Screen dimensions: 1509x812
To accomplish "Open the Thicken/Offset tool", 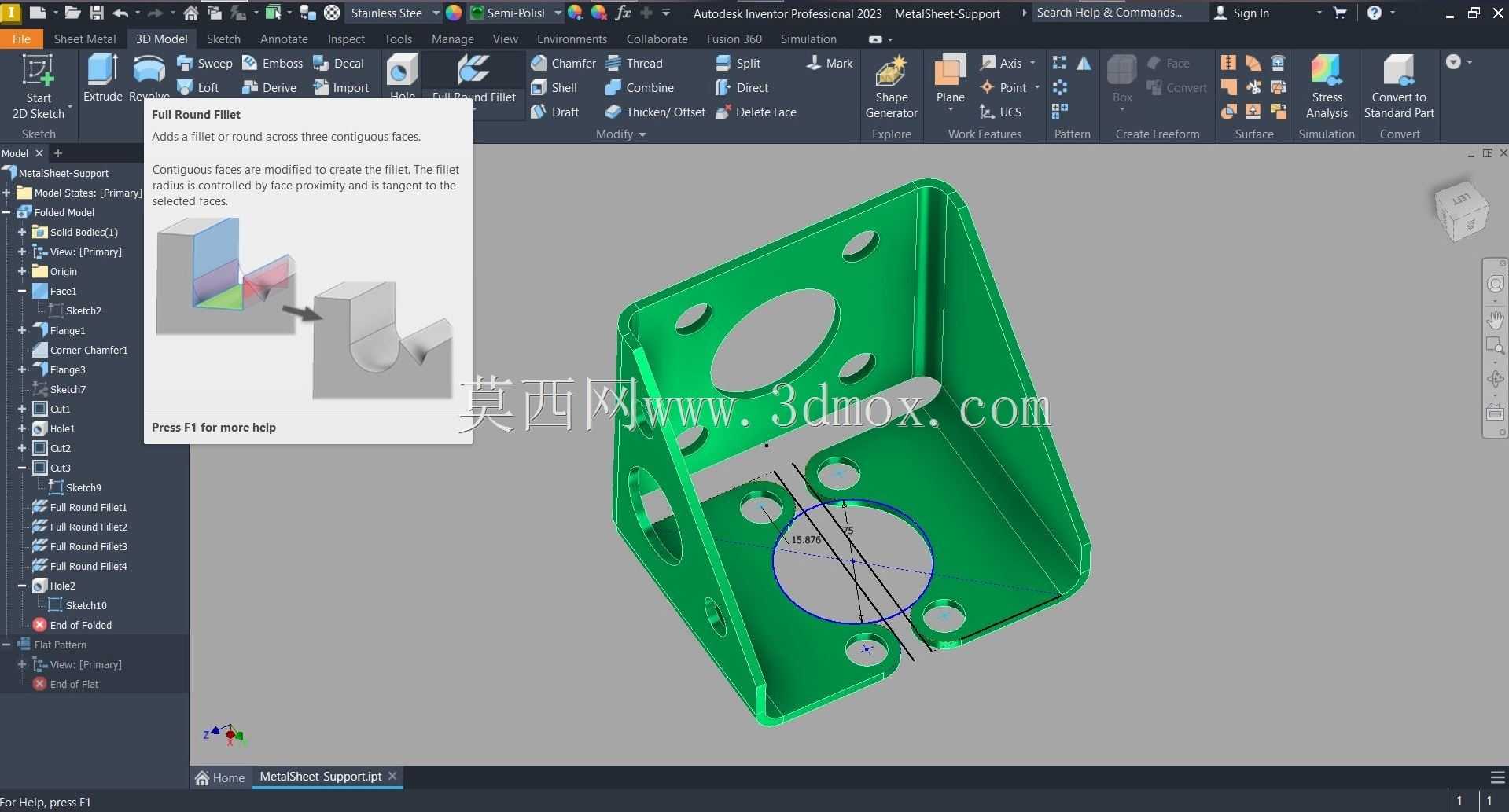I will [x=655, y=112].
